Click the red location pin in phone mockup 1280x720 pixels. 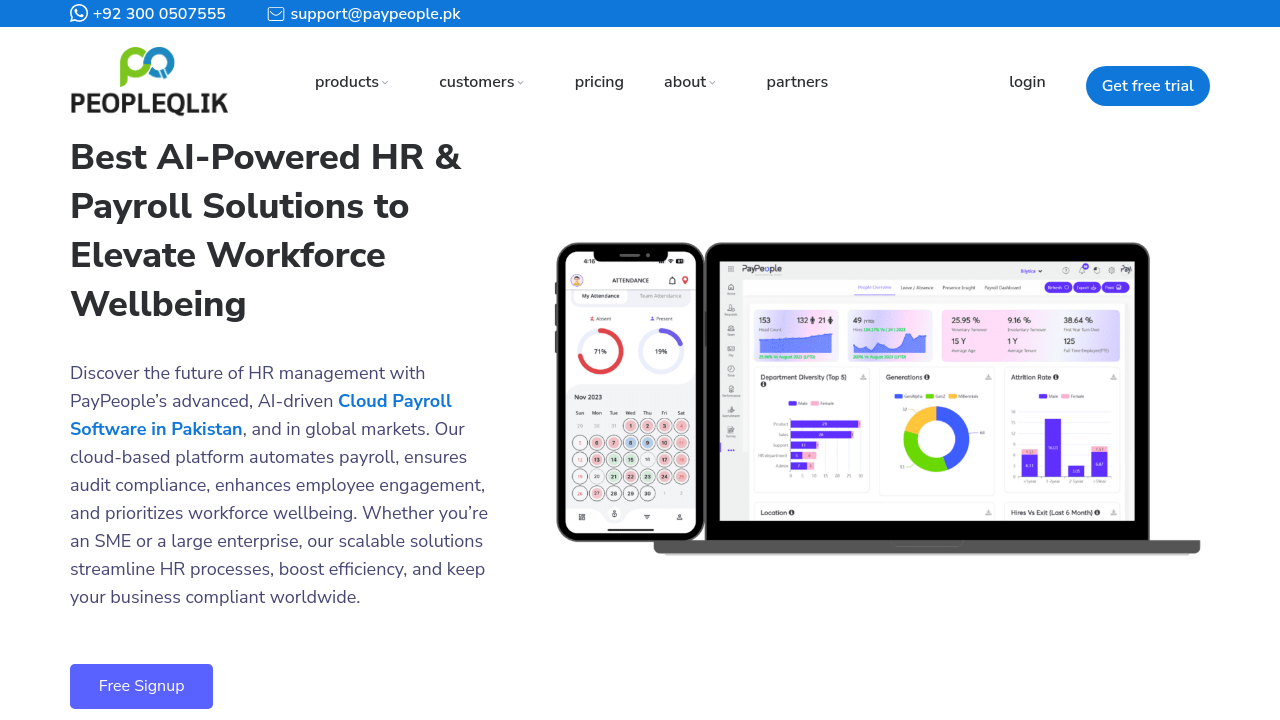point(685,281)
